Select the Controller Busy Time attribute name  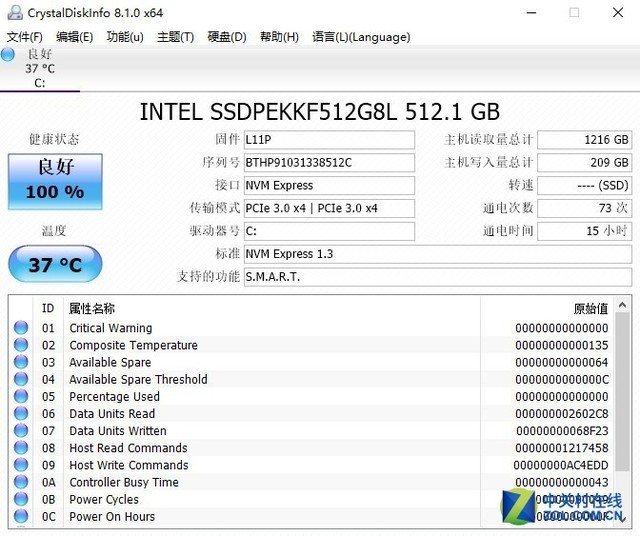tap(124, 482)
